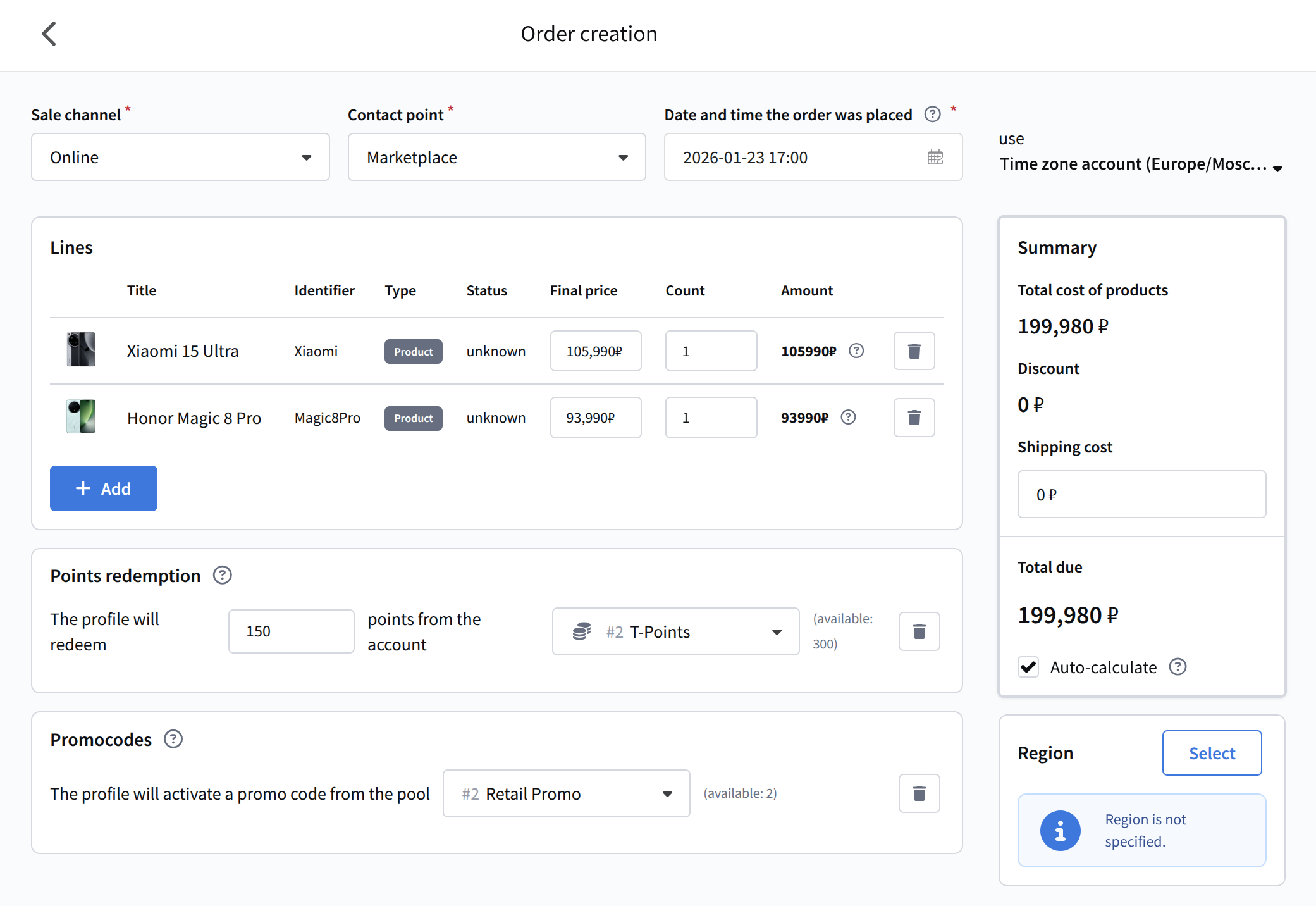Click the Shipping cost input field

click(x=1141, y=494)
